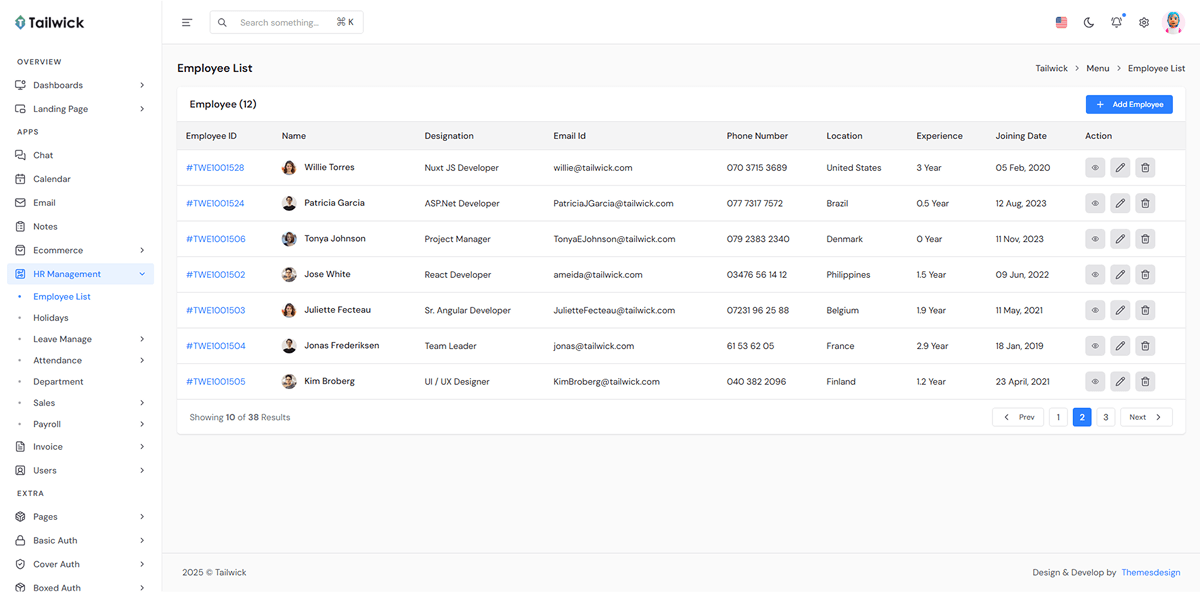Open Holidays in the HR submenu

(51, 318)
